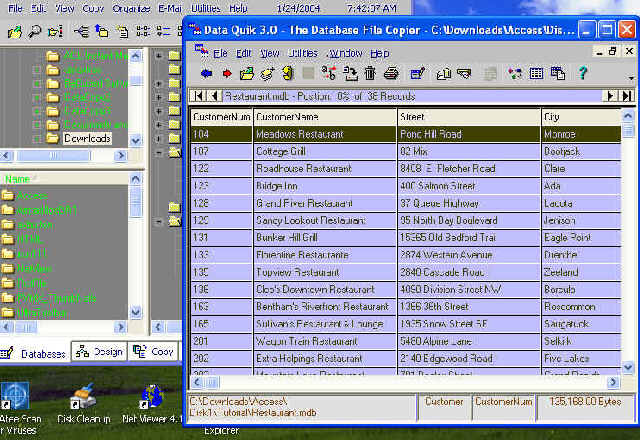Click the blue left arrow toolbar icon

coord(207,74)
